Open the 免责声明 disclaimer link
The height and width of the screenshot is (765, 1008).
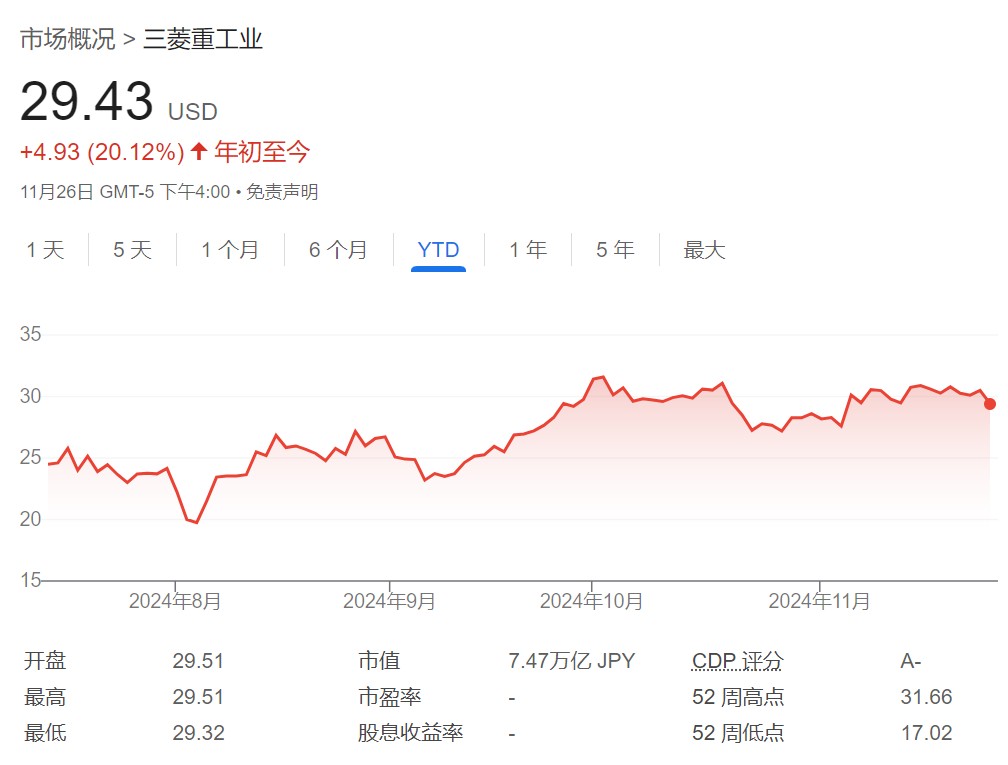click(x=282, y=192)
